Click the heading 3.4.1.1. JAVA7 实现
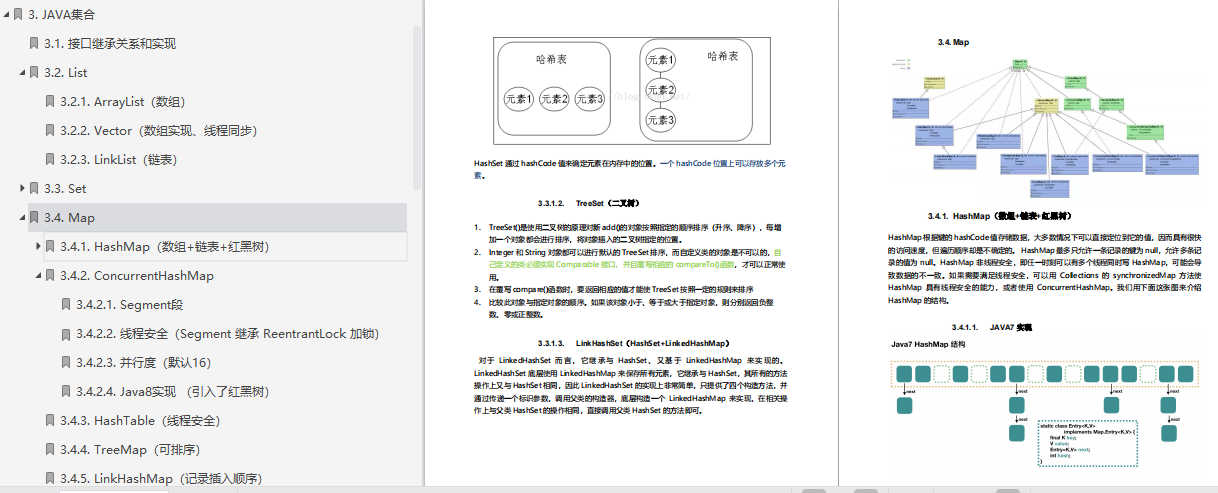 [x=991, y=327]
